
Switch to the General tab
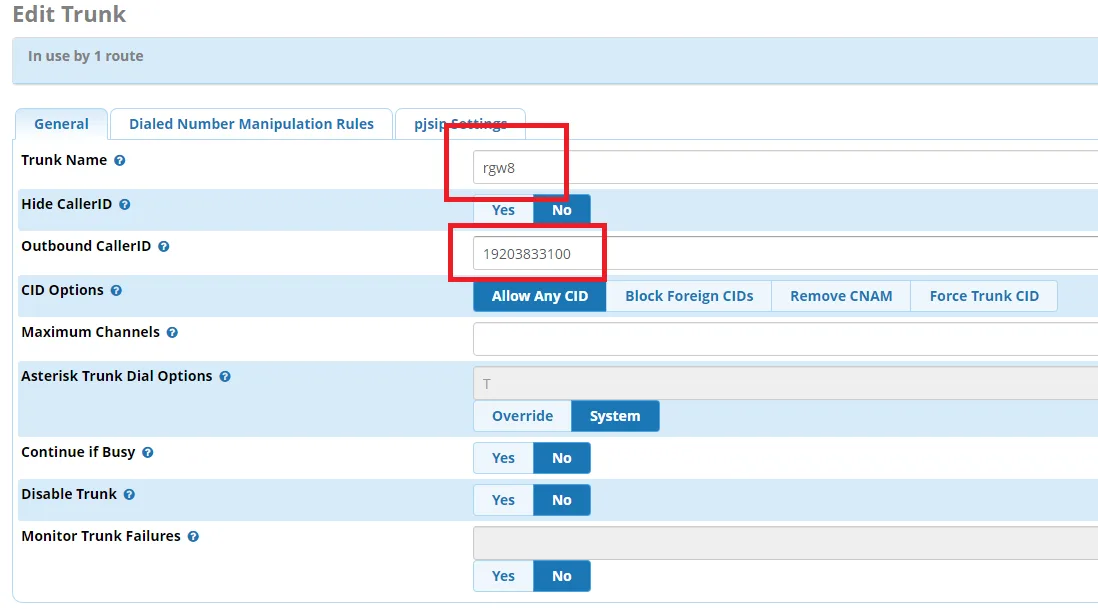pyautogui.click(x=62, y=124)
